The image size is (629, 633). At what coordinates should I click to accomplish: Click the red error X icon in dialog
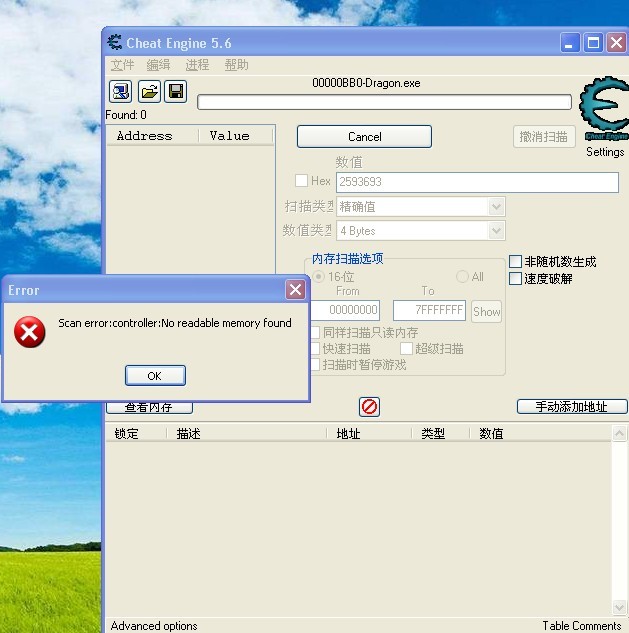click(29, 332)
